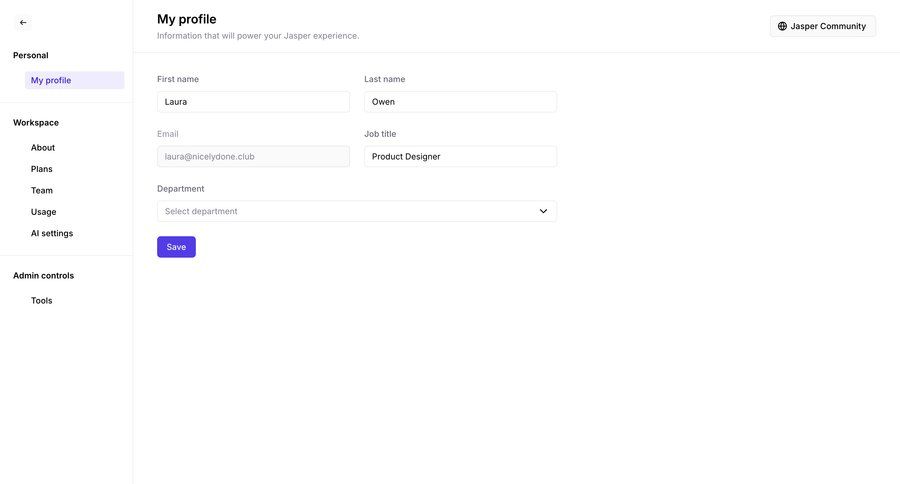The height and width of the screenshot is (484, 900).
Task: Open AI settings in sidebar
Action: tap(52, 233)
